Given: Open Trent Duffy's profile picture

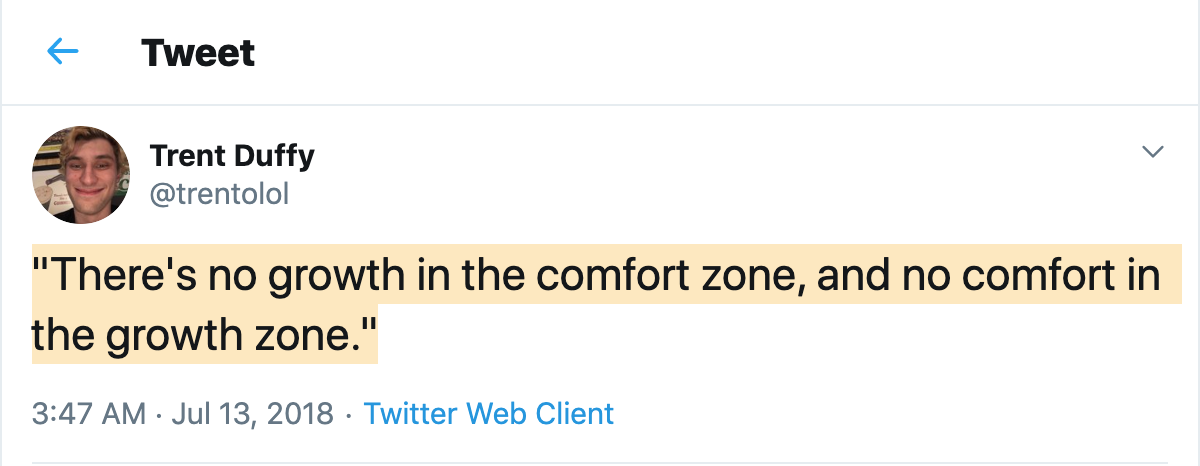Looking at the screenshot, I should pyautogui.click(x=81, y=174).
